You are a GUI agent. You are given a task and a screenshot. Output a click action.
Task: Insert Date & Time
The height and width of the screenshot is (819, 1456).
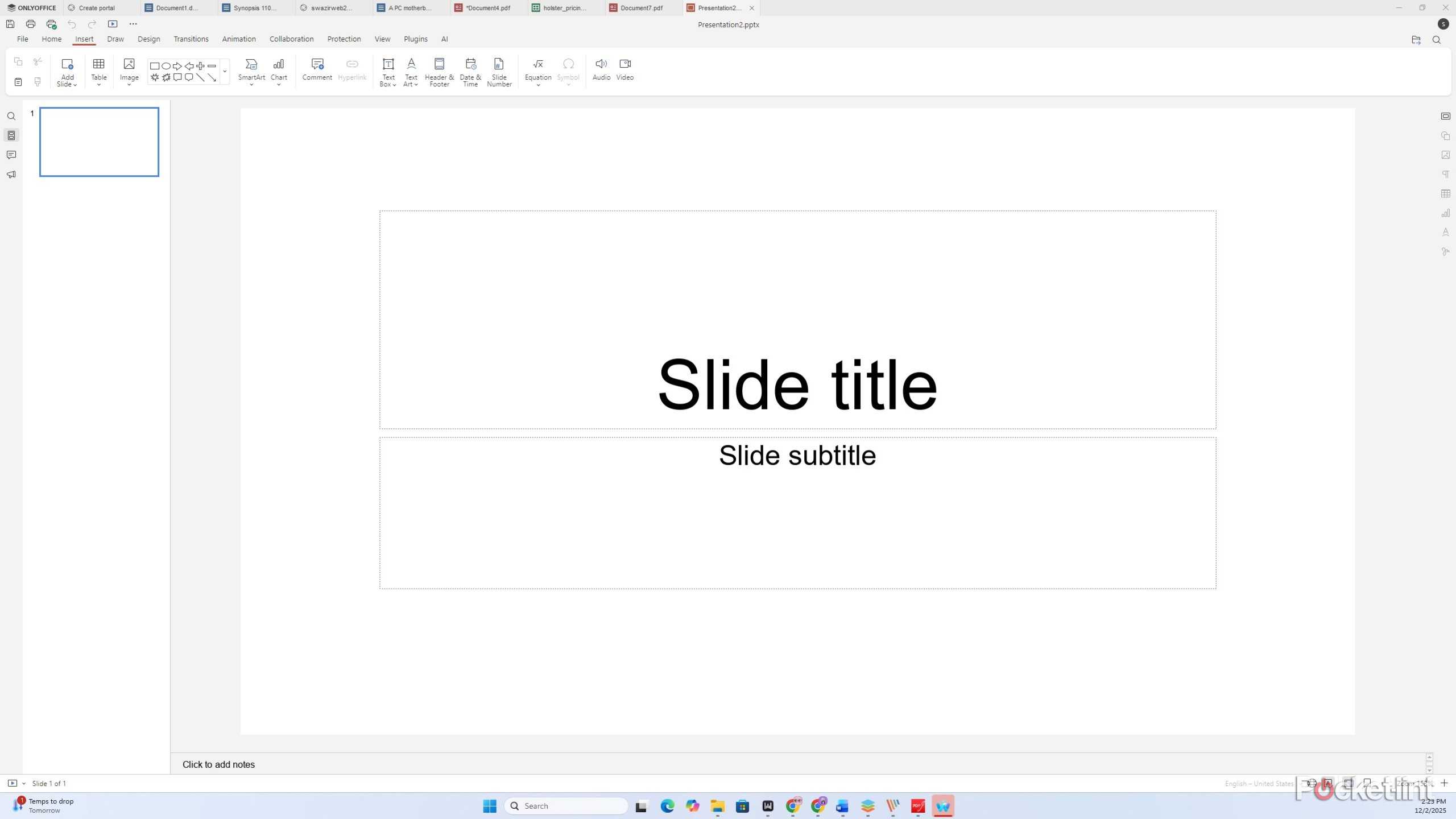click(x=470, y=72)
